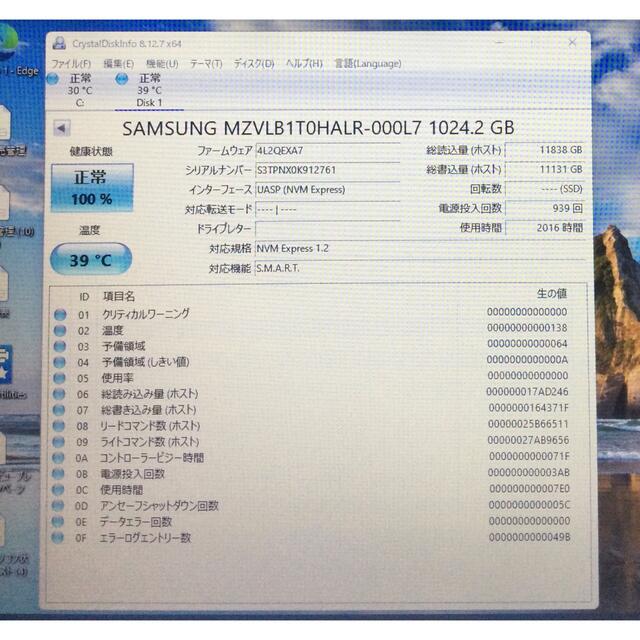The width and height of the screenshot is (640, 640).
Task: Click the status icon for attribute 0F エラーログエントリー数
Action: click(57, 538)
